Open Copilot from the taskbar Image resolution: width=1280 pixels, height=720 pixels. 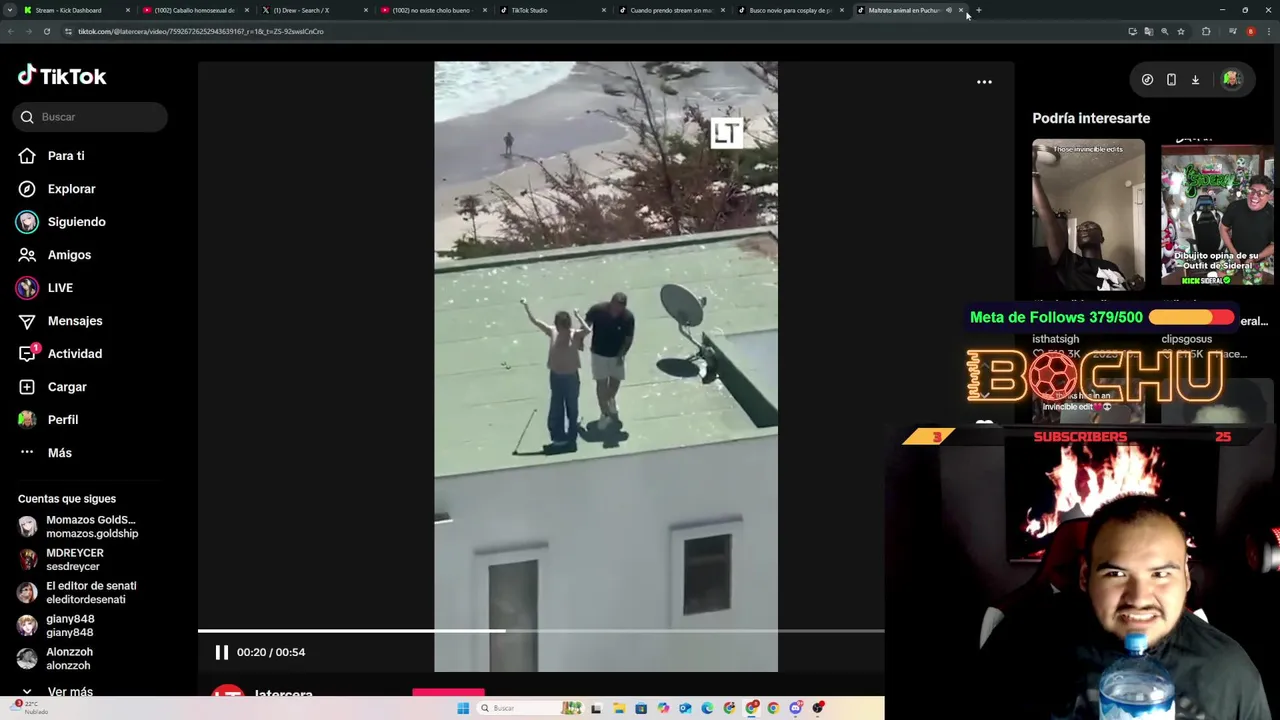pyautogui.click(x=663, y=708)
